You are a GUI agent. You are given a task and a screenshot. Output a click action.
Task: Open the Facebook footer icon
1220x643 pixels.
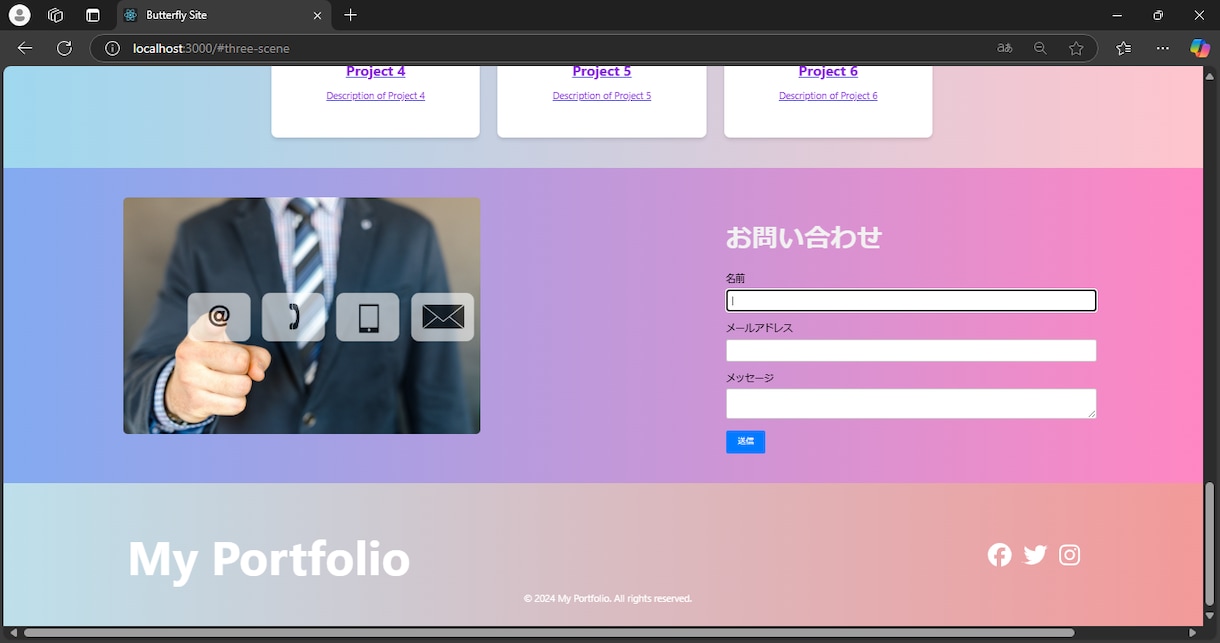(1000, 555)
